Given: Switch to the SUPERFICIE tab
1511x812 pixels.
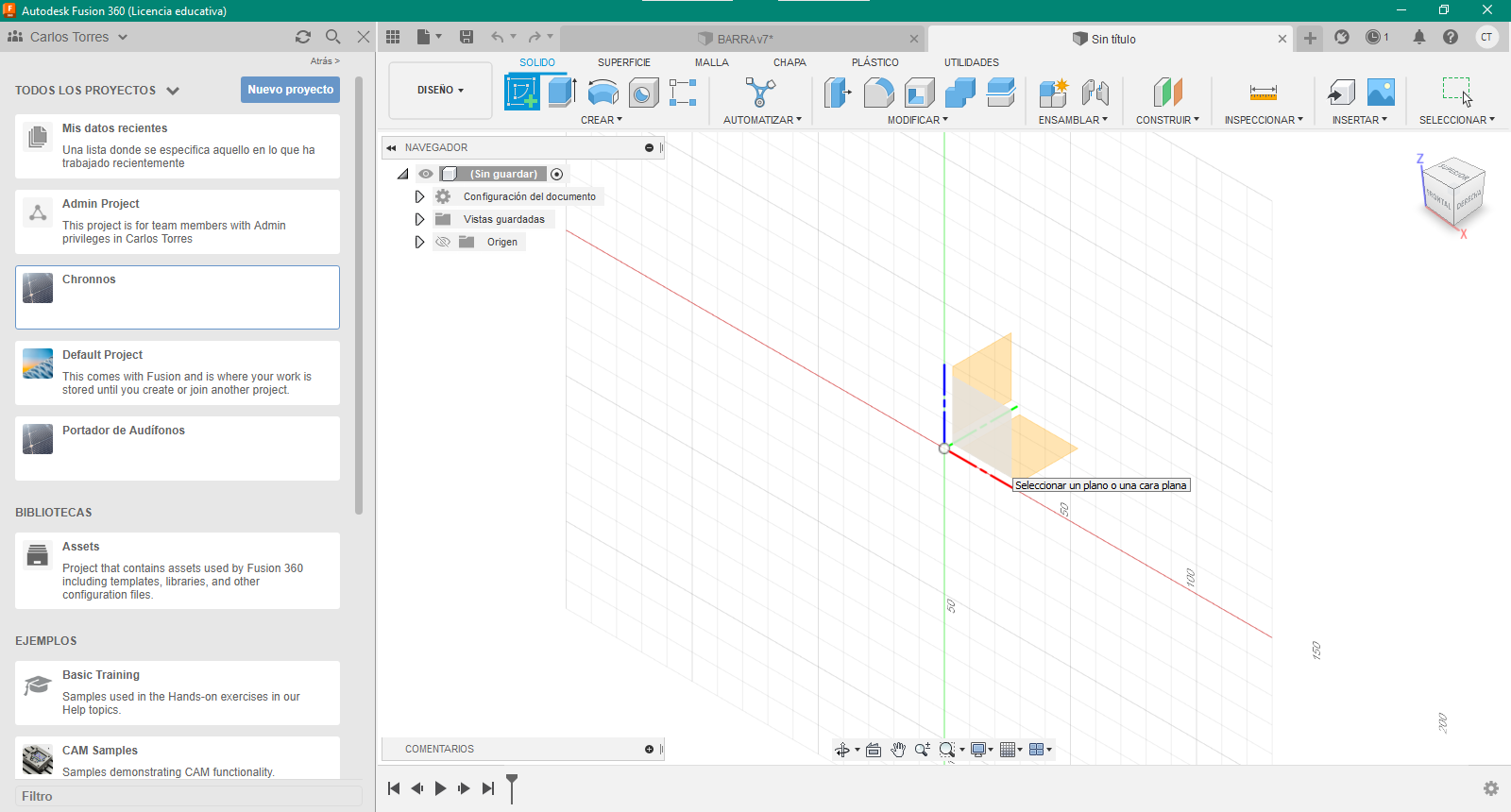Looking at the screenshot, I should pyautogui.click(x=624, y=62).
